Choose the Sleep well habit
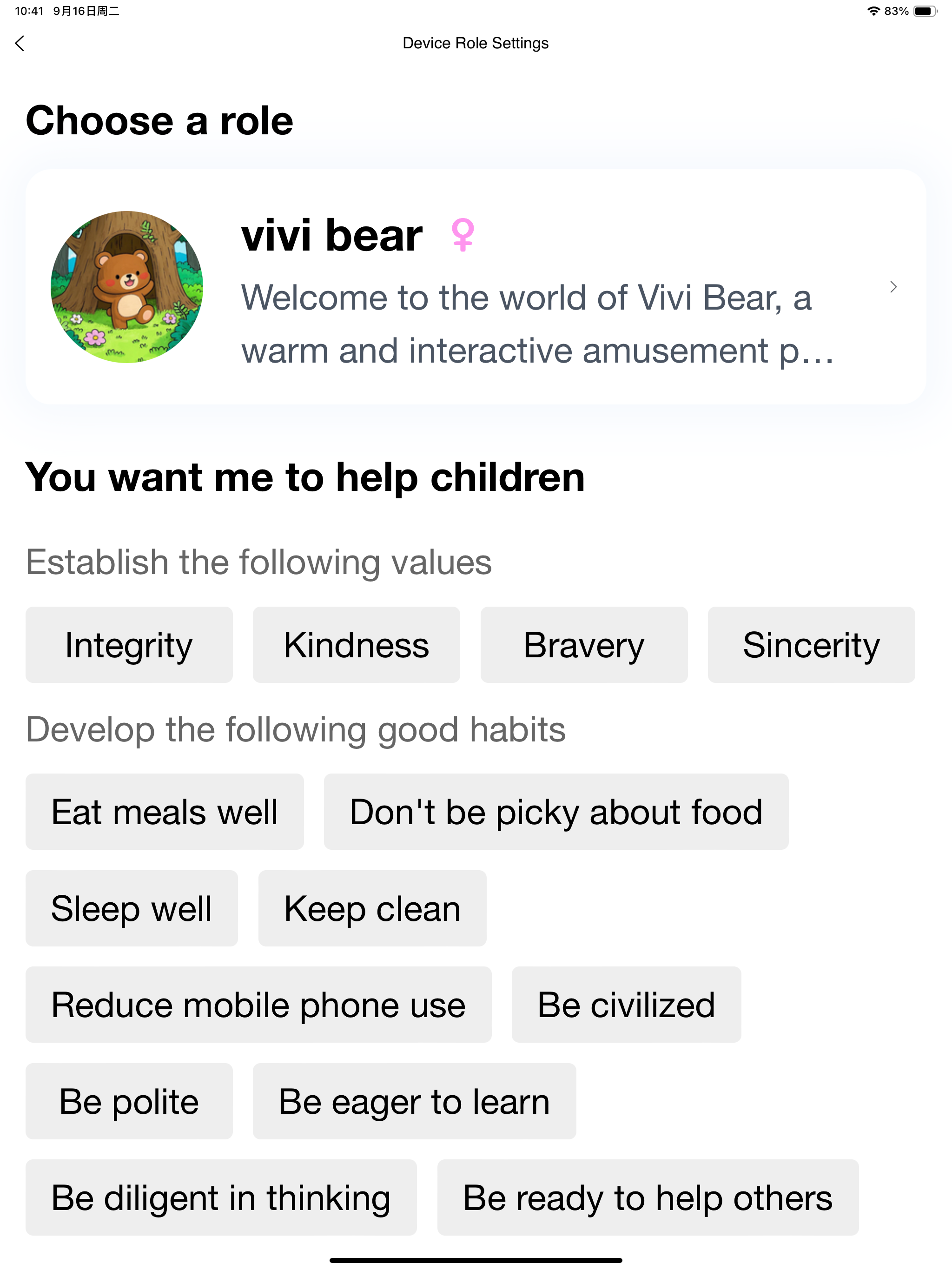 (132, 908)
